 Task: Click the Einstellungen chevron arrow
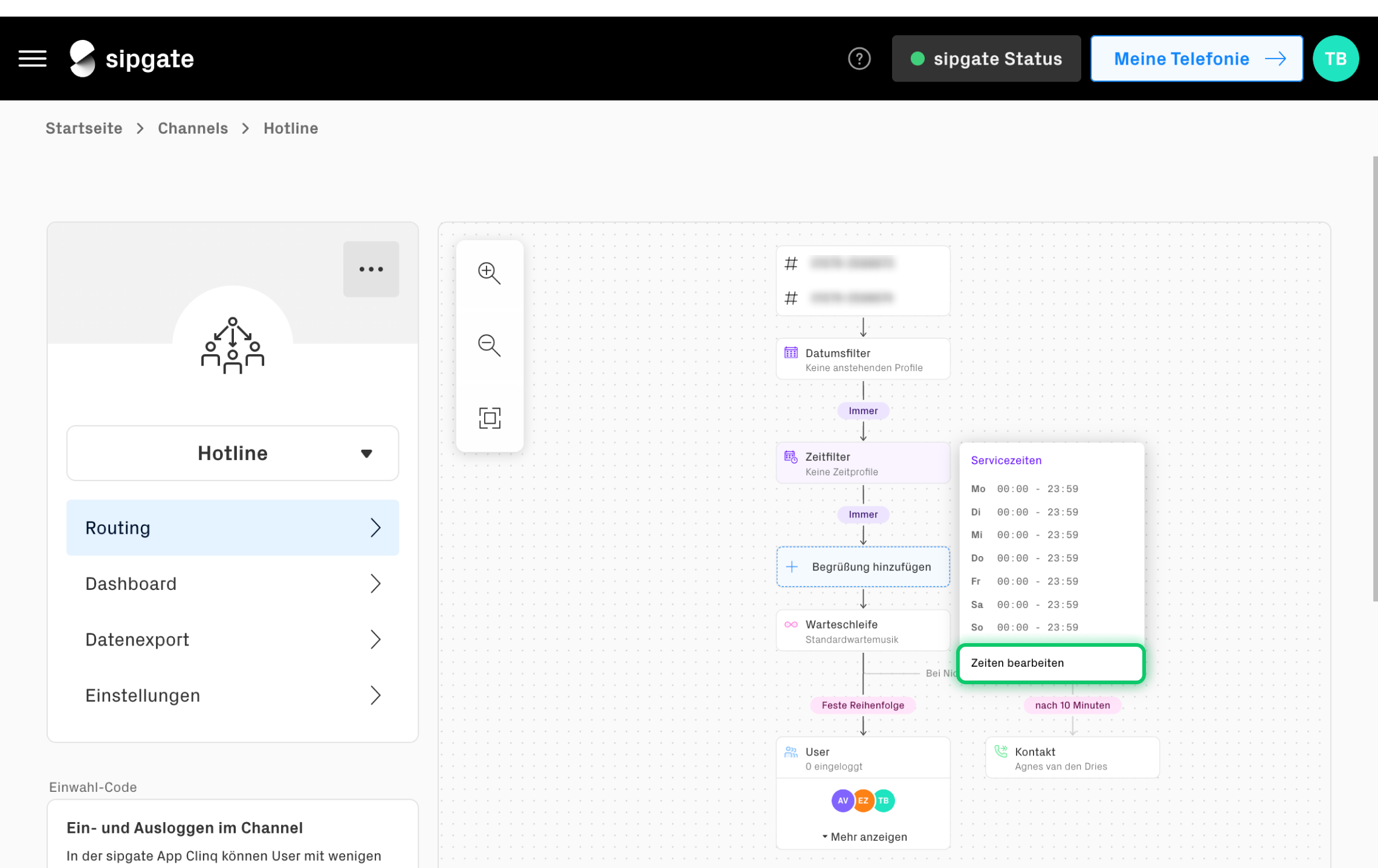375,695
